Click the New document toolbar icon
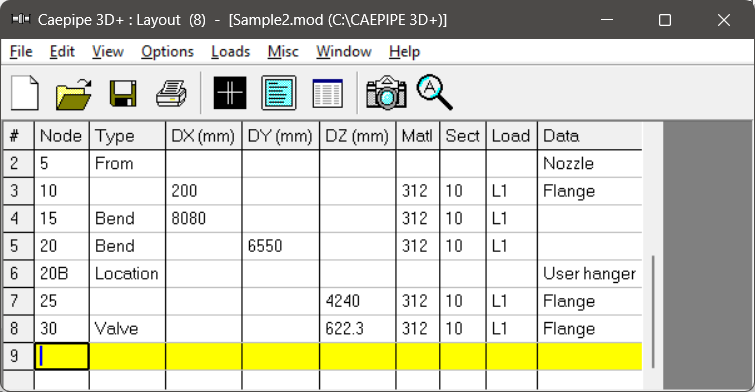The height and width of the screenshot is (392, 755). 25,92
